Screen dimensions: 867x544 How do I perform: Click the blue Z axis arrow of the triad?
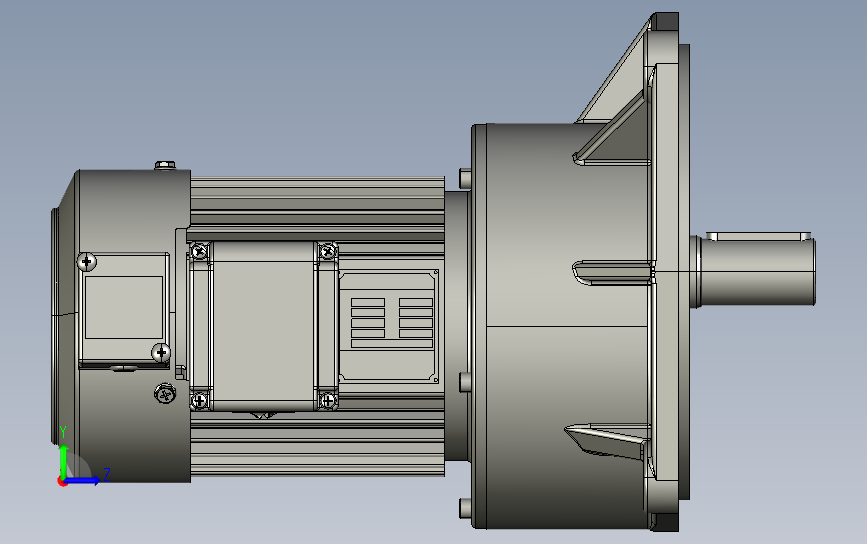(83, 480)
